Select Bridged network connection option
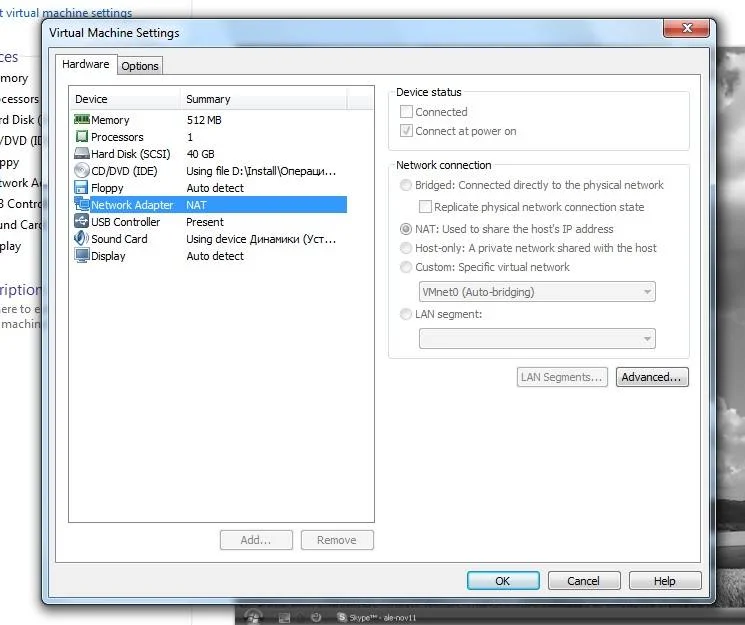 click(406, 185)
